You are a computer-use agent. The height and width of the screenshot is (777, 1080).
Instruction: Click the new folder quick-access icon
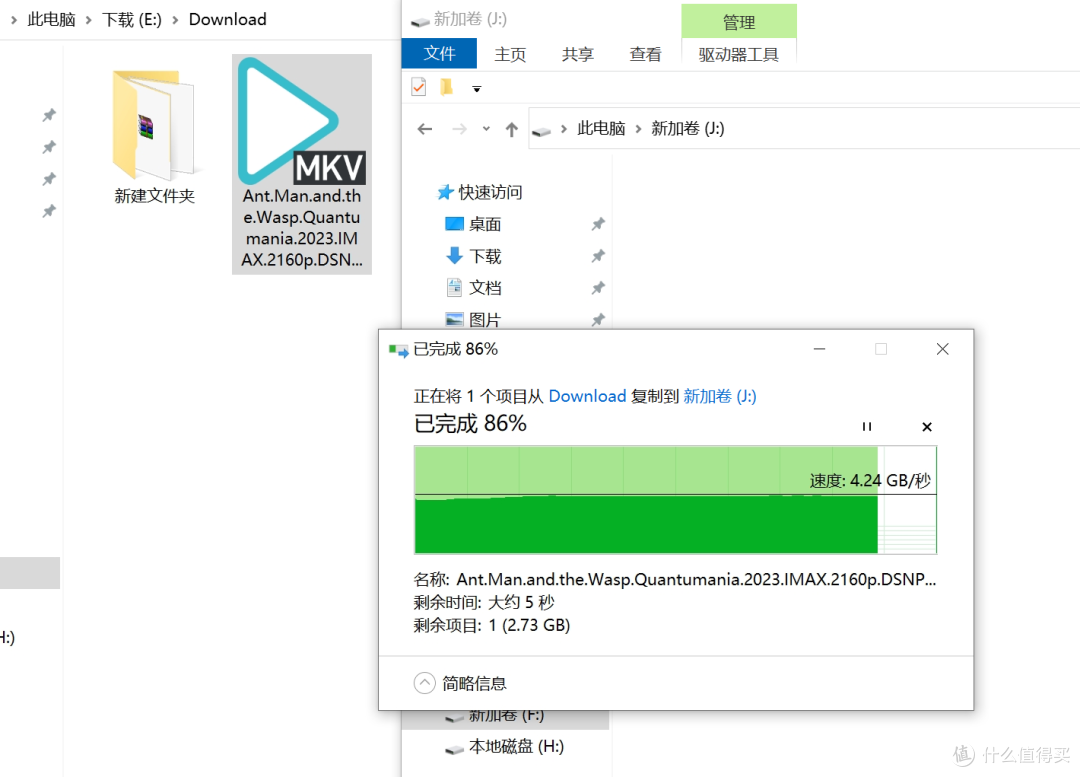pos(446,87)
